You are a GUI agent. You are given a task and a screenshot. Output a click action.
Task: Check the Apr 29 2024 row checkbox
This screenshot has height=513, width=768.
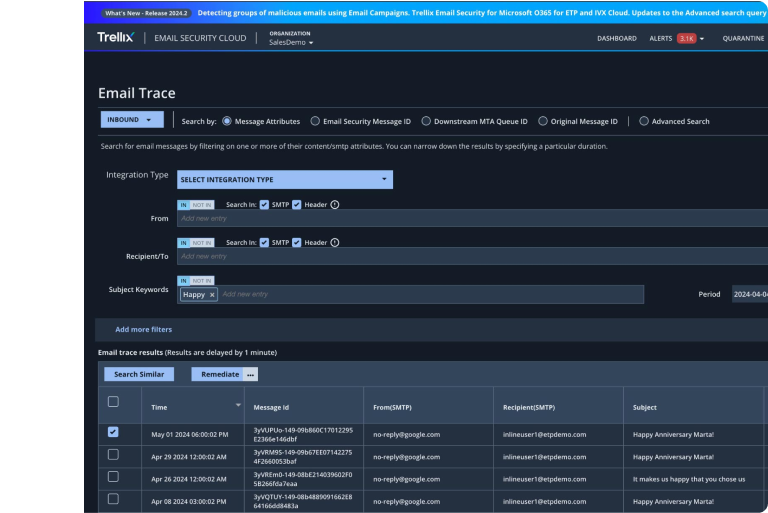click(x=113, y=455)
